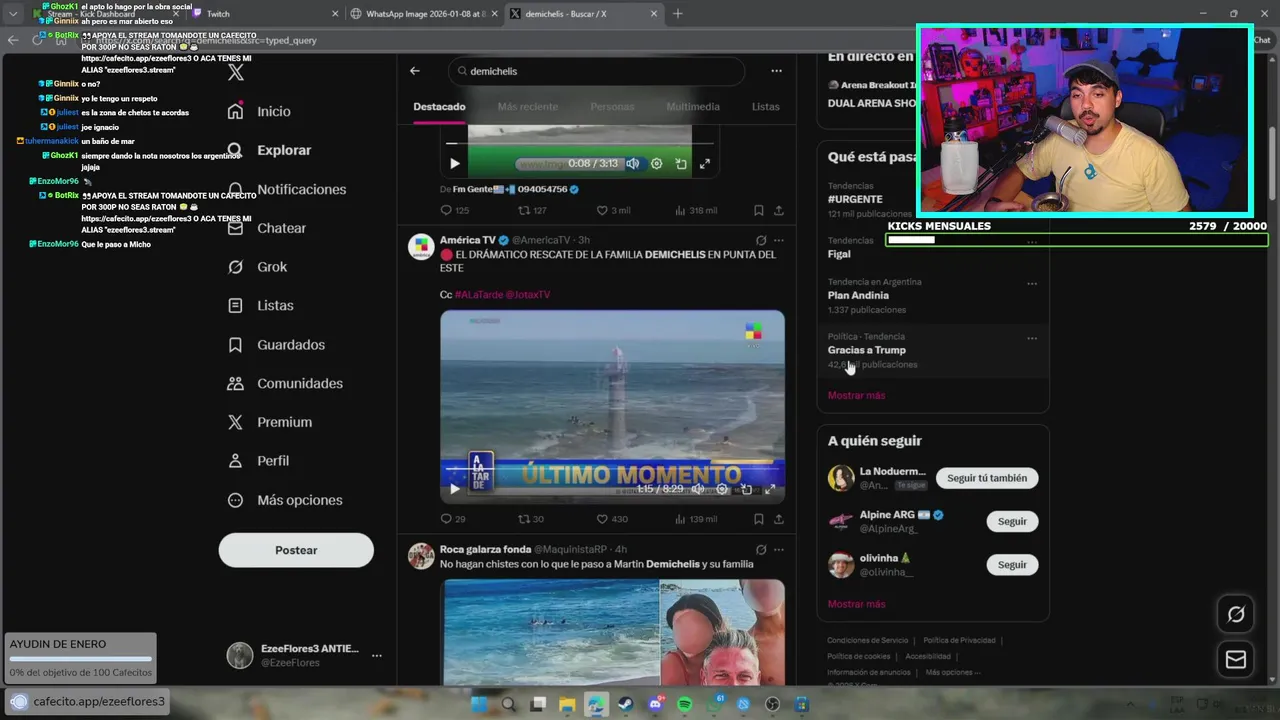Repost the post with 30 reposts
This screenshot has width=1280, height=720.
(x=531, y=519)
